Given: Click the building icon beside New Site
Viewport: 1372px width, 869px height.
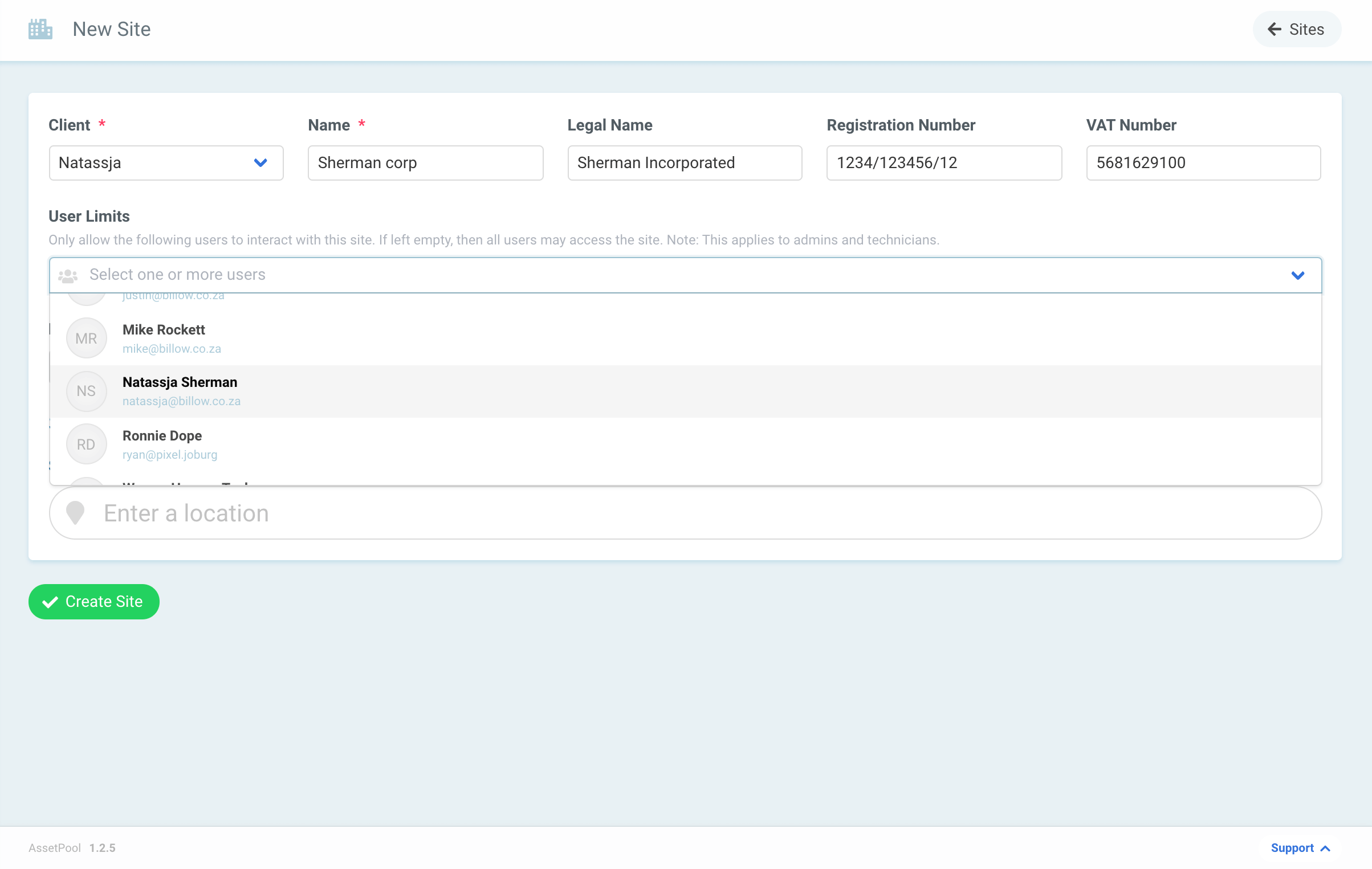Looking at the screenshot, I should tap(40, 29).
